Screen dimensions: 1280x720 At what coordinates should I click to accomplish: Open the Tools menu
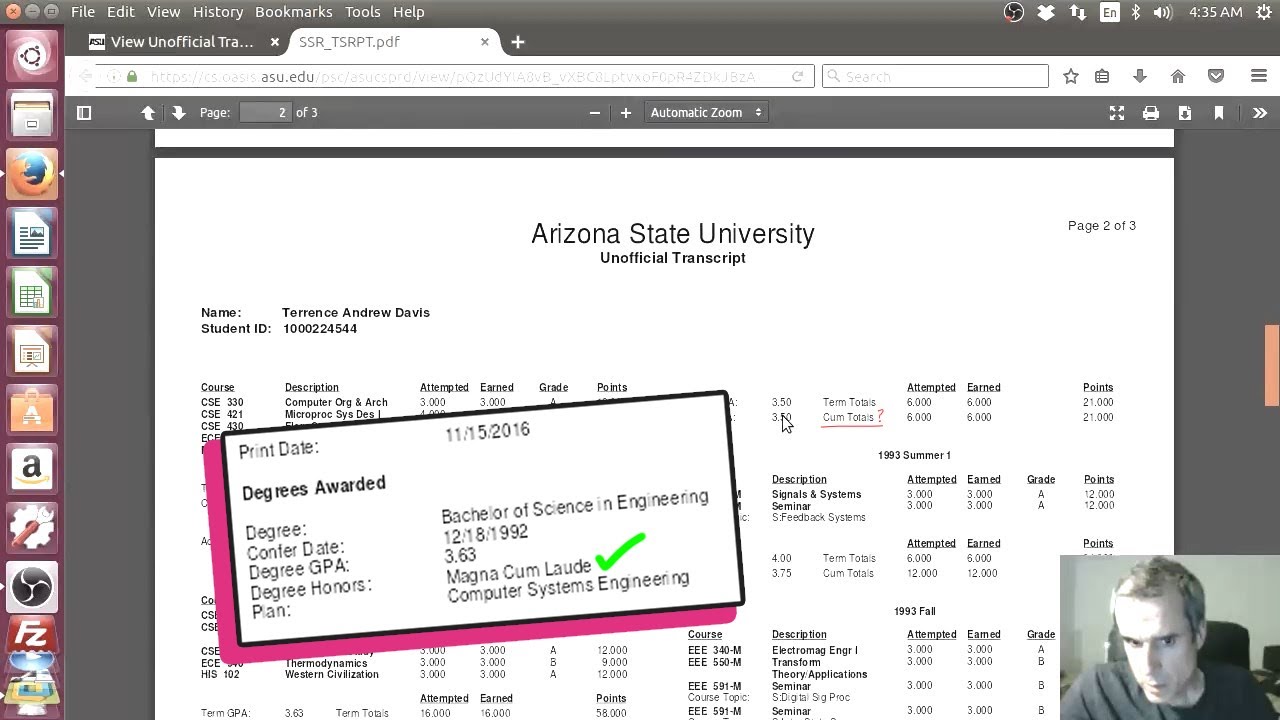[x=362, y=12]
